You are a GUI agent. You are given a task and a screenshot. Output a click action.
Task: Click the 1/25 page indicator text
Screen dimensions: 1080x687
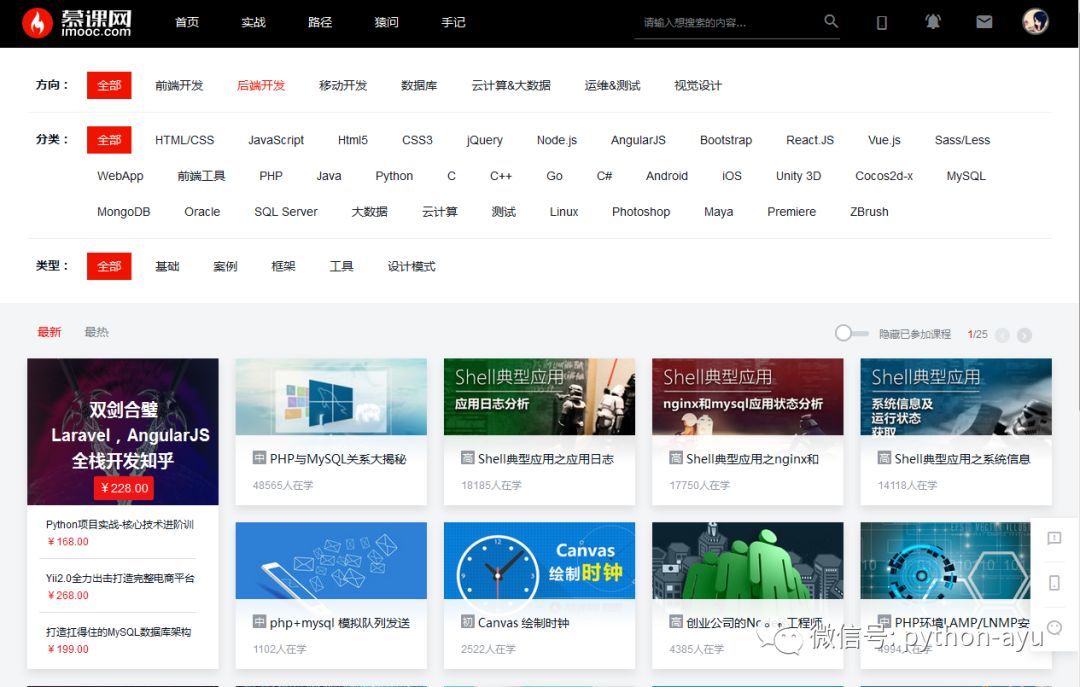click(977, 334)
